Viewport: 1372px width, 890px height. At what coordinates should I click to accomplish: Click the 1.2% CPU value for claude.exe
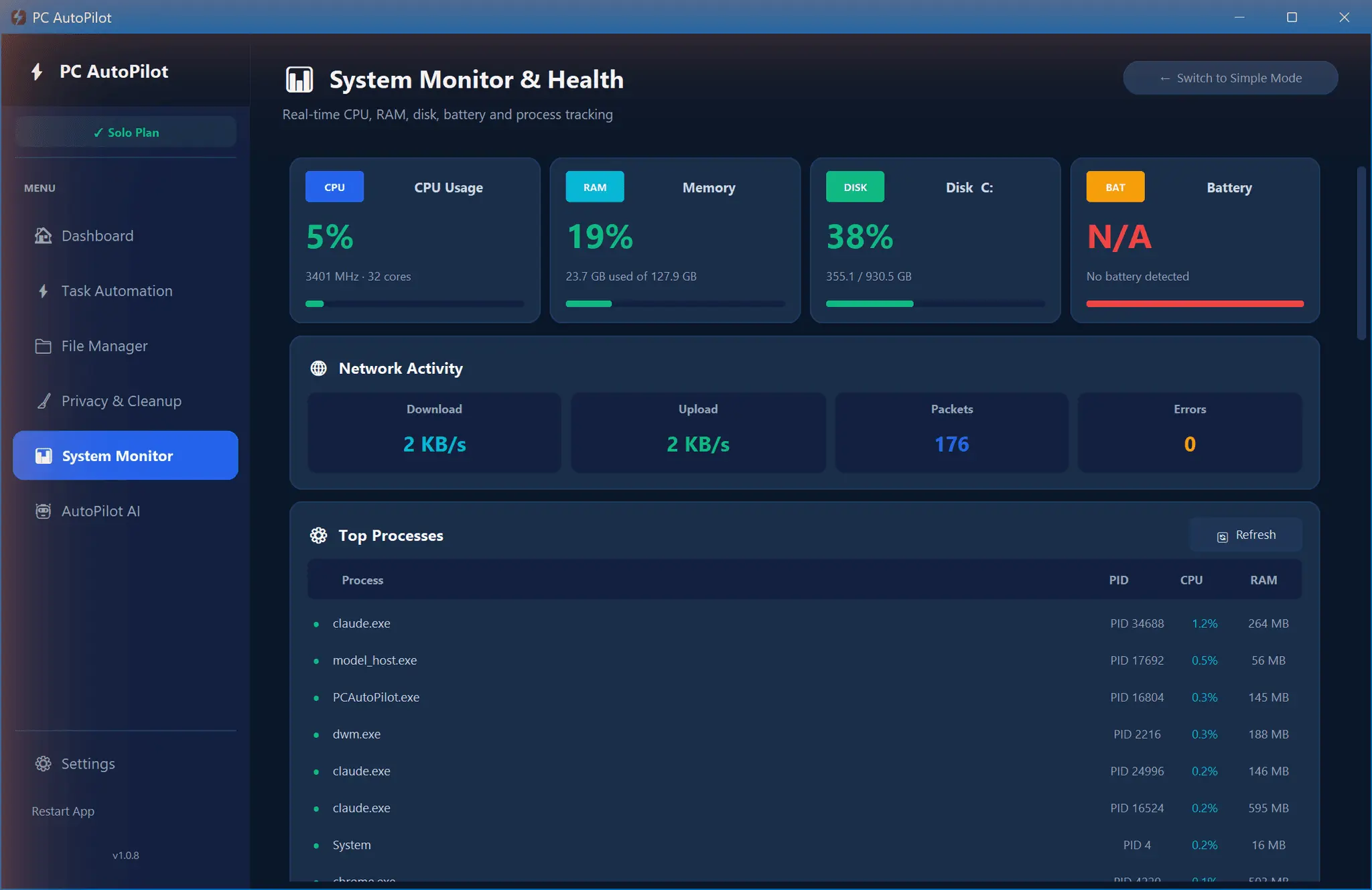(x=1205, y=623)
